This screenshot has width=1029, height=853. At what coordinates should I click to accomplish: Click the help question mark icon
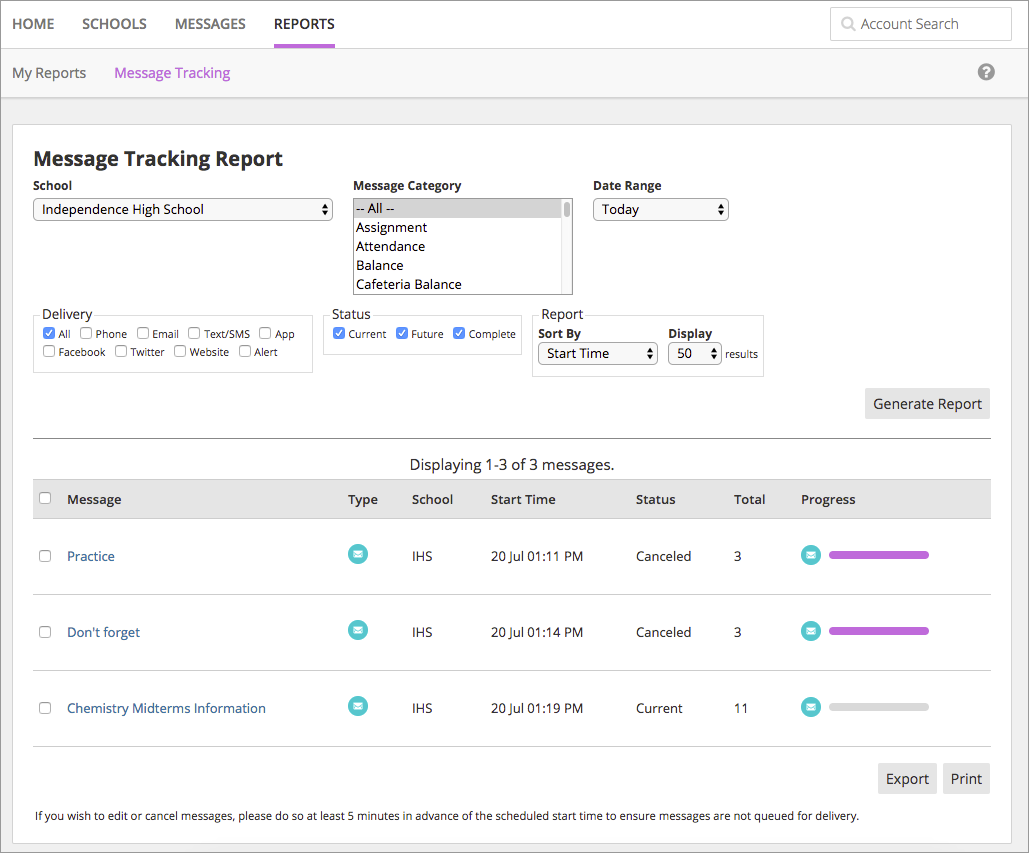[x=986, y=72]
